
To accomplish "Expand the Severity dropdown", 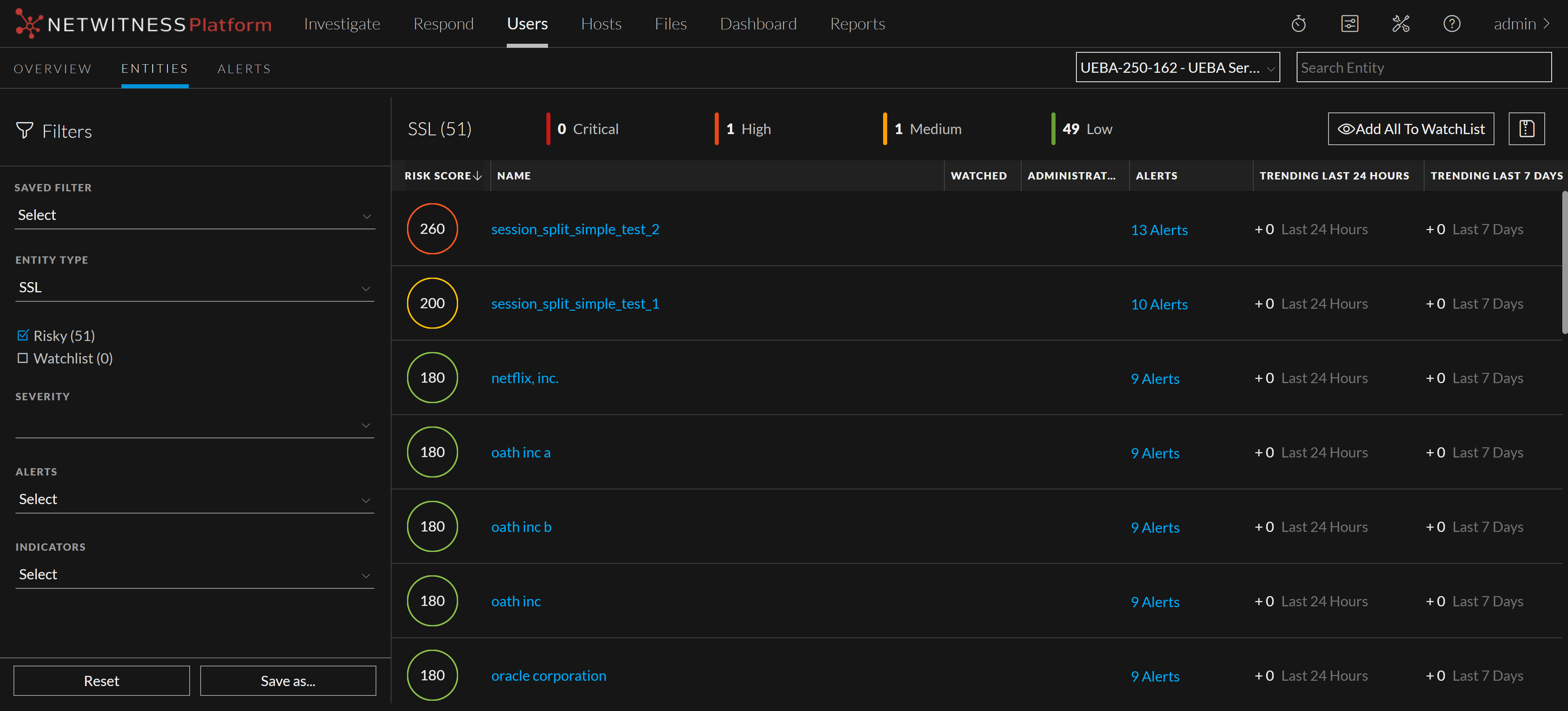I will [194, 425].
